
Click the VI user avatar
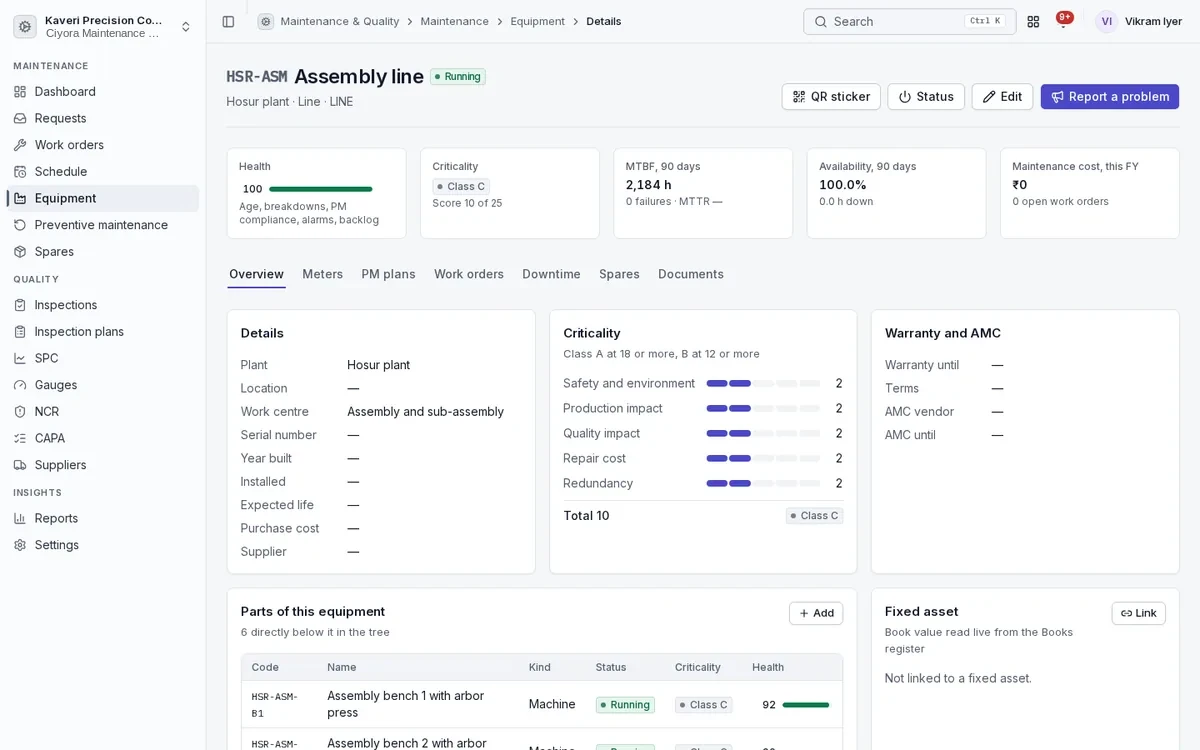coord(1106,21)
